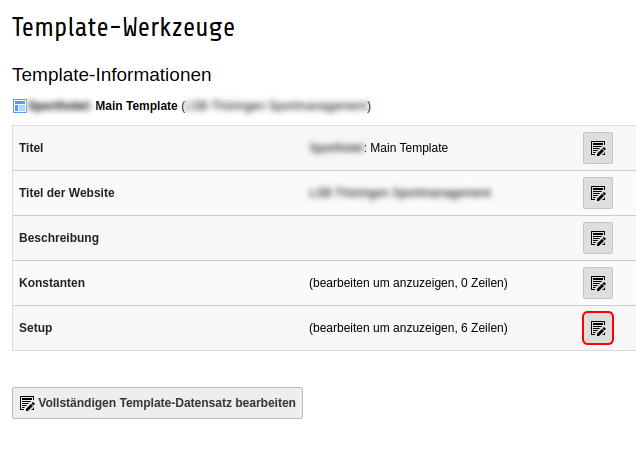Click the Template-Werkzeuge page heading
Viewport: 636px width, 451px height.
[123, 28]
